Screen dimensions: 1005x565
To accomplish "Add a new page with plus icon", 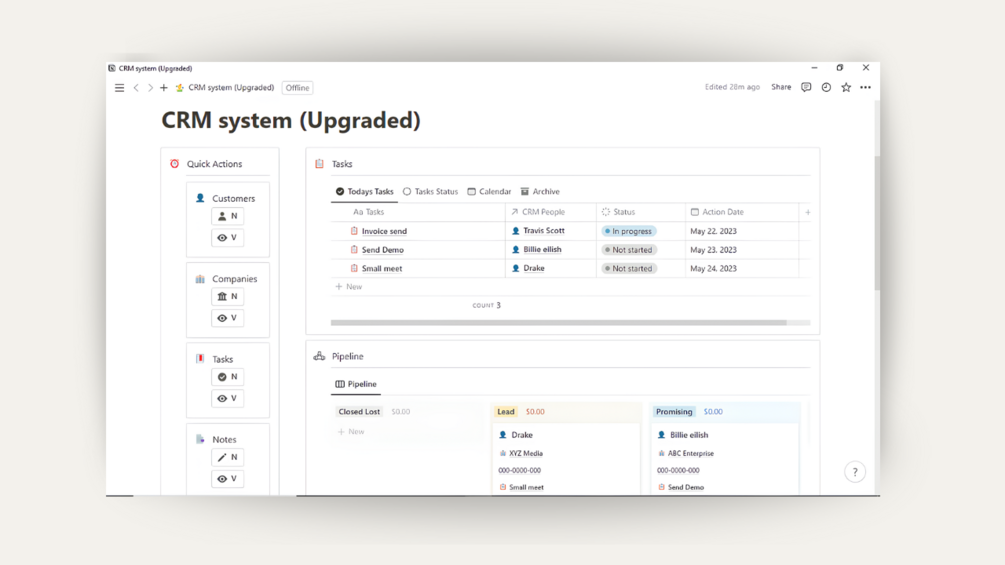I will coord(163,88).
